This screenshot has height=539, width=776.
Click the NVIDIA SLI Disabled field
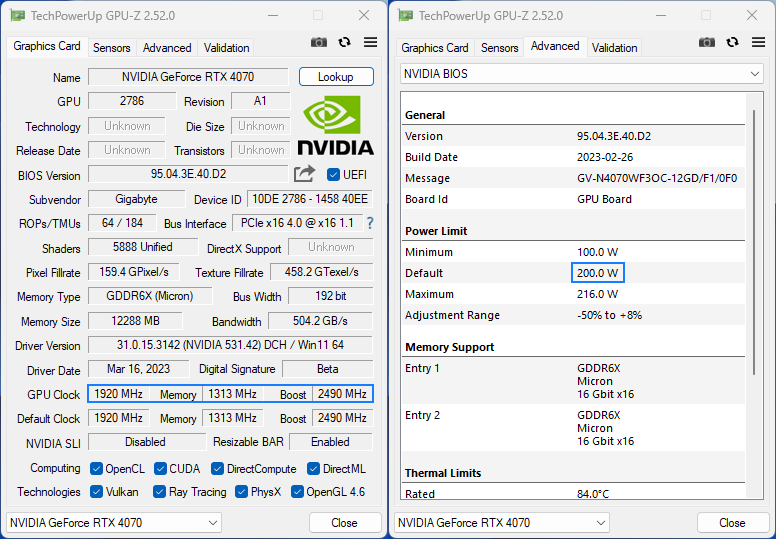tap(146, 442)
